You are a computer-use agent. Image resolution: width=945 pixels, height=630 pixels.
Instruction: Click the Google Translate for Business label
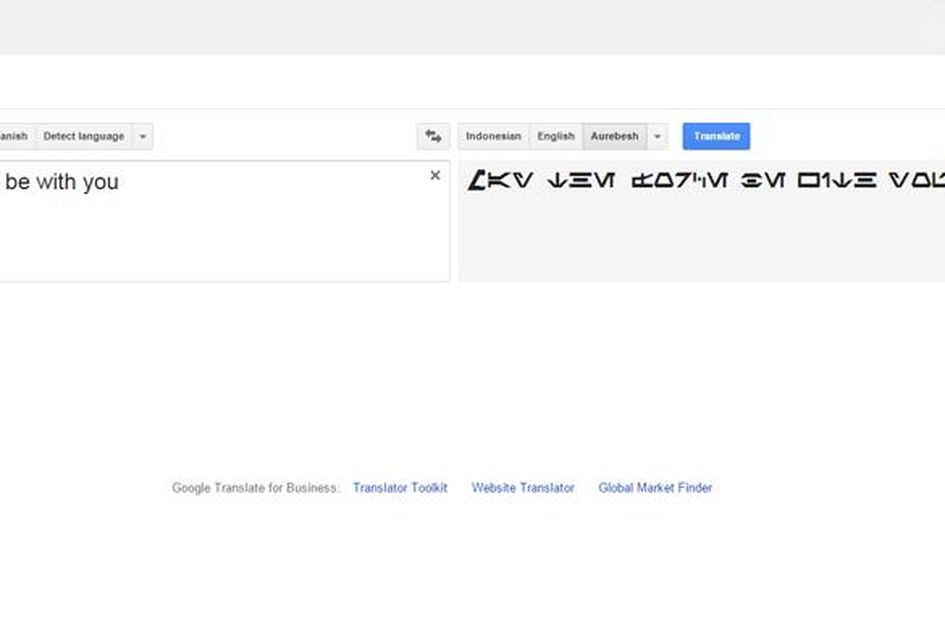255,488
